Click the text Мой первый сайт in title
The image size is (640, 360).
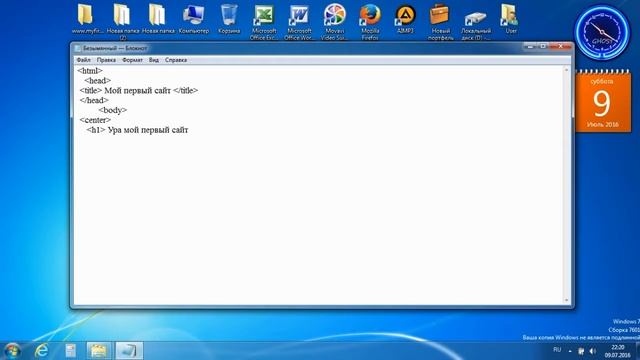pyautogui.click(x=138, y=90)
